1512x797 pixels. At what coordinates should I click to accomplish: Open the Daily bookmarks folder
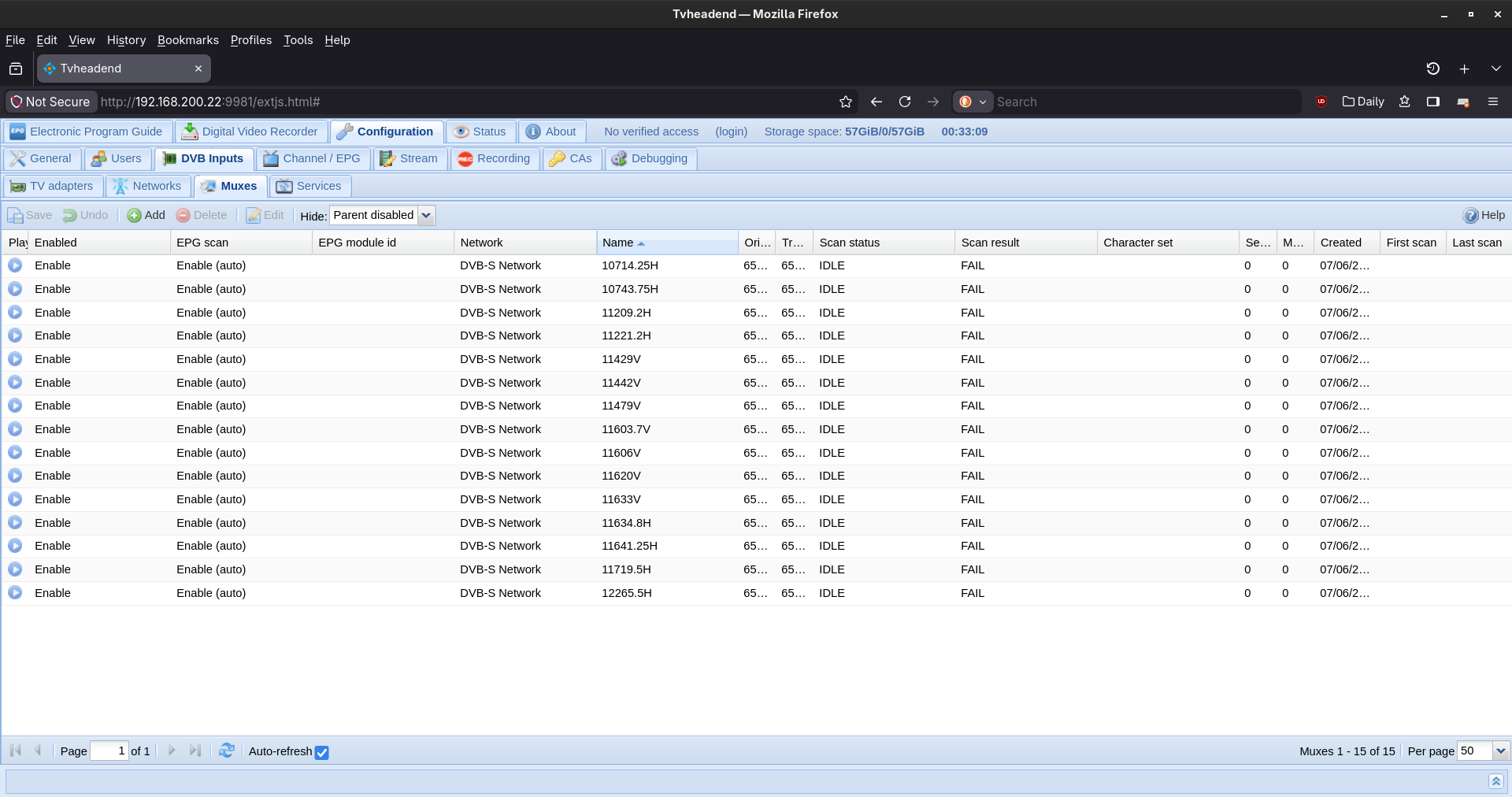click(1363, 102)
